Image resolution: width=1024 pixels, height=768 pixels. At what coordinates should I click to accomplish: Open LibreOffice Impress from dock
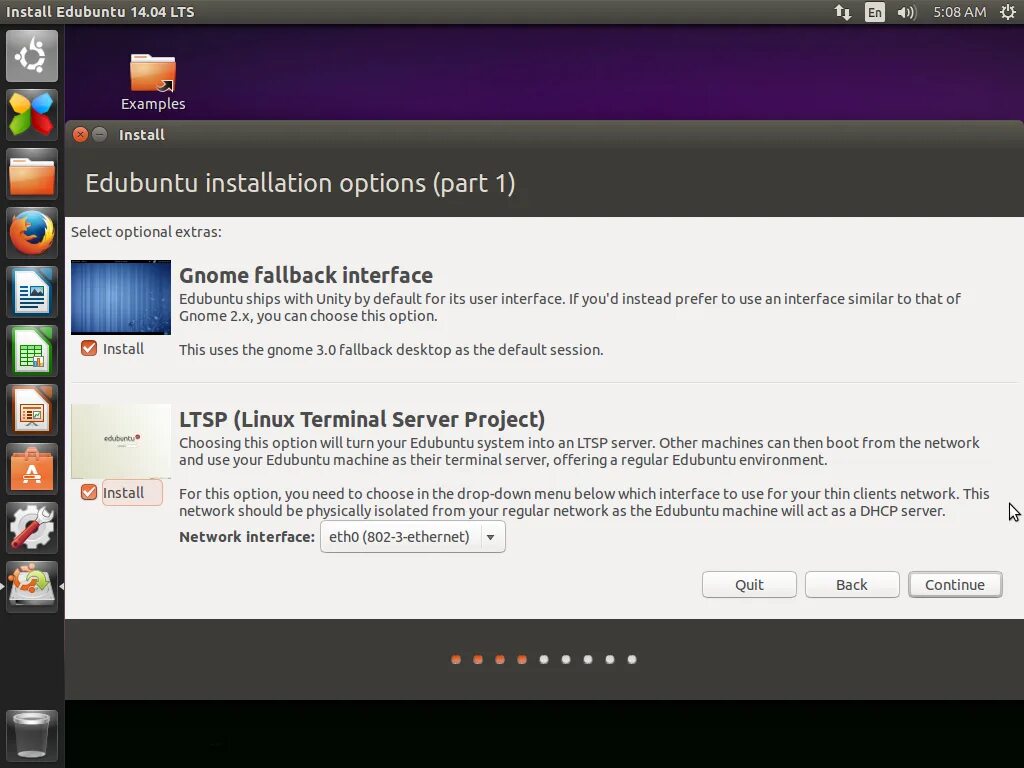(32, 410)
